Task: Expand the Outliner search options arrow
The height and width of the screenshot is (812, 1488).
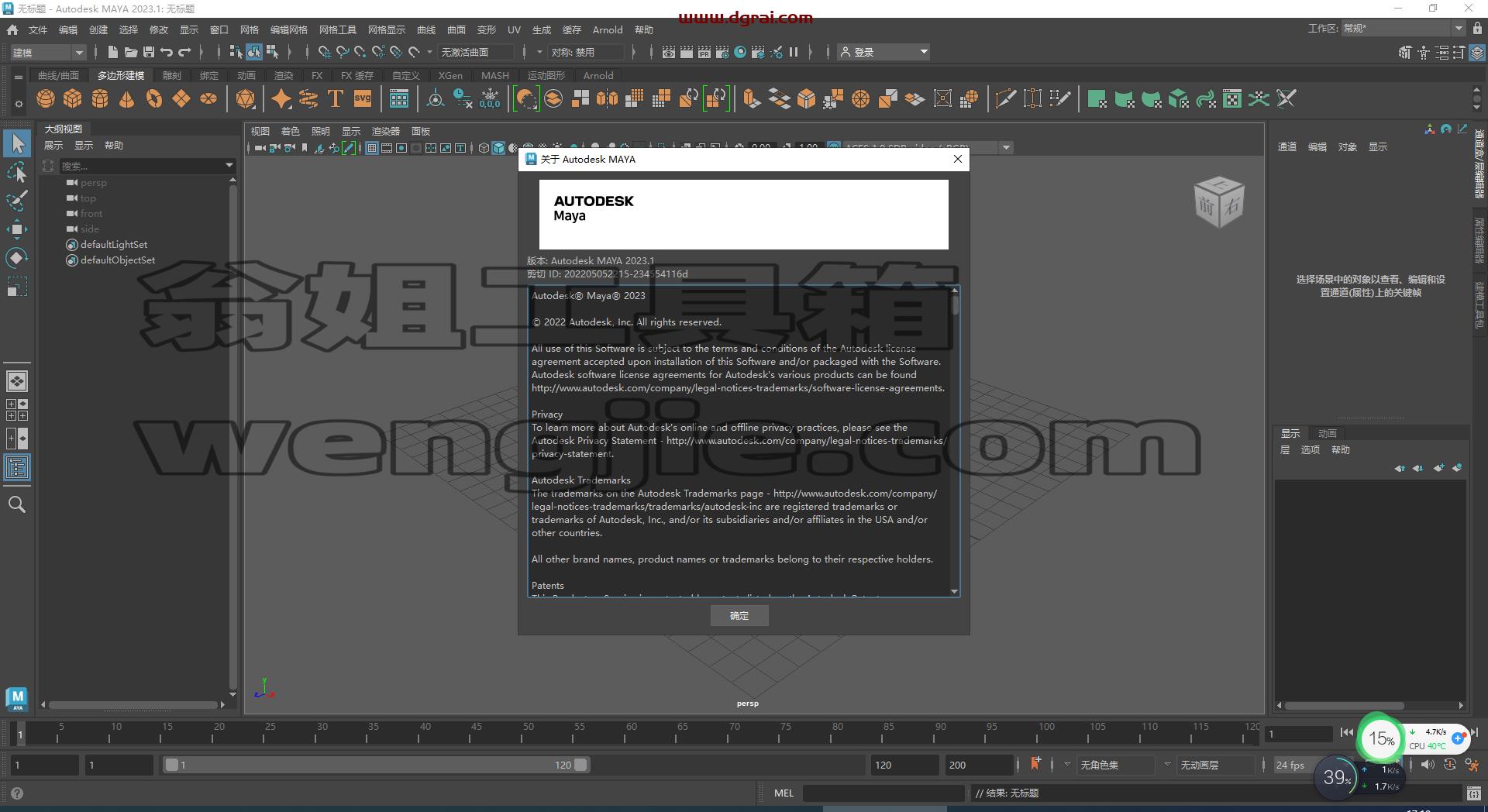Action: coord(229,165)
